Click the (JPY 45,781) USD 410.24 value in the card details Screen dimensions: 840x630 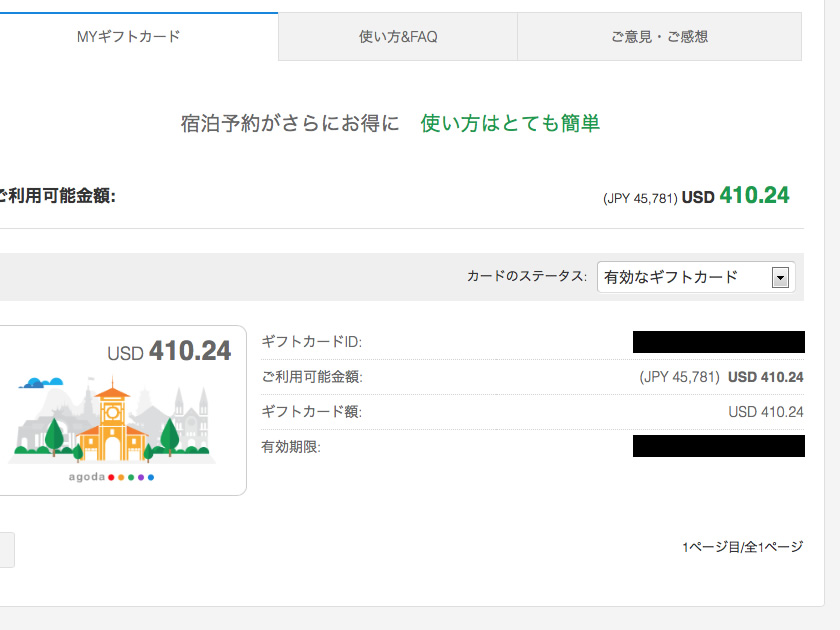tap(721, 377)
